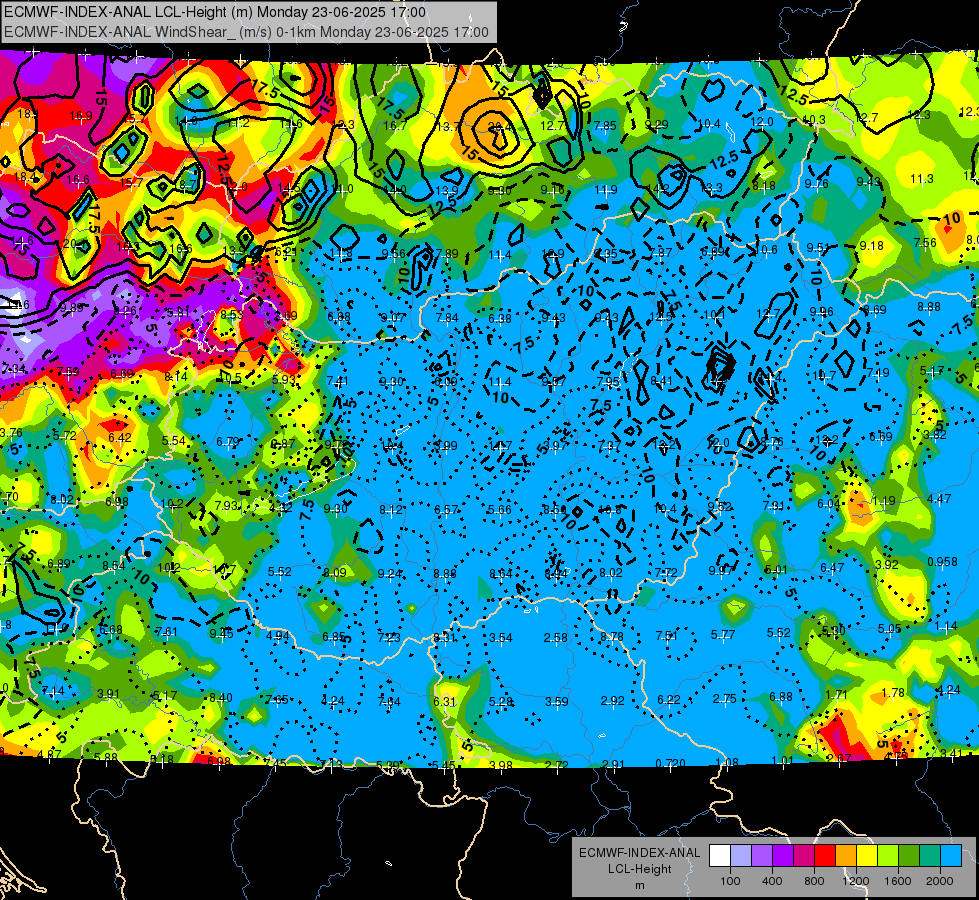Click the grid value 6.31
Image resolution: width=979 pixels, height=900 pixels.
tap(445, 701)
